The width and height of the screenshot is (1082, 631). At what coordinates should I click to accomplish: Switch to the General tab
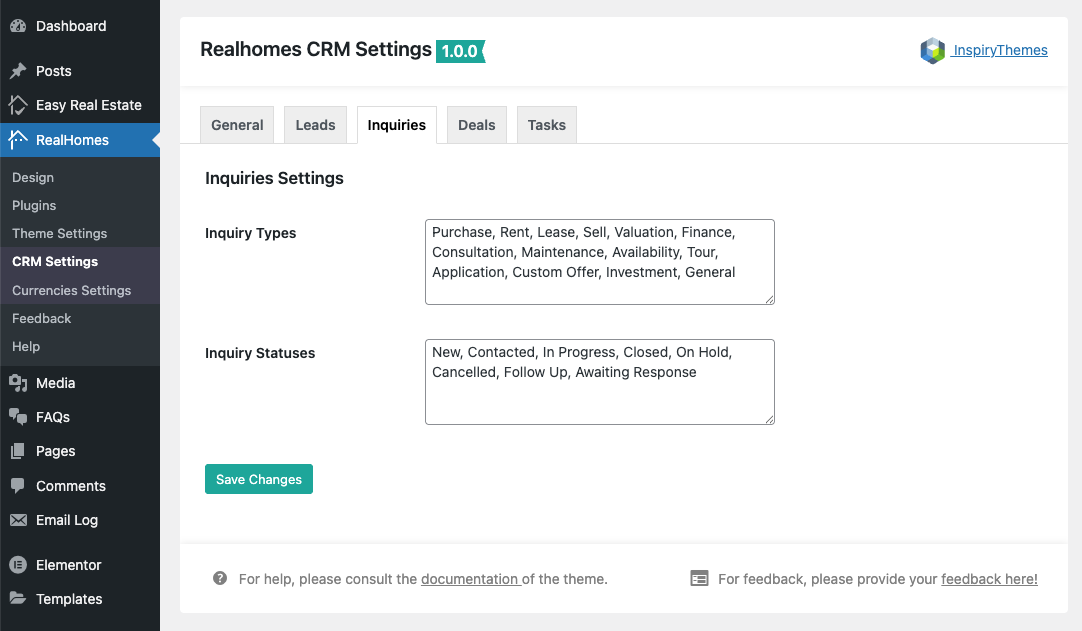coord(237,125)
